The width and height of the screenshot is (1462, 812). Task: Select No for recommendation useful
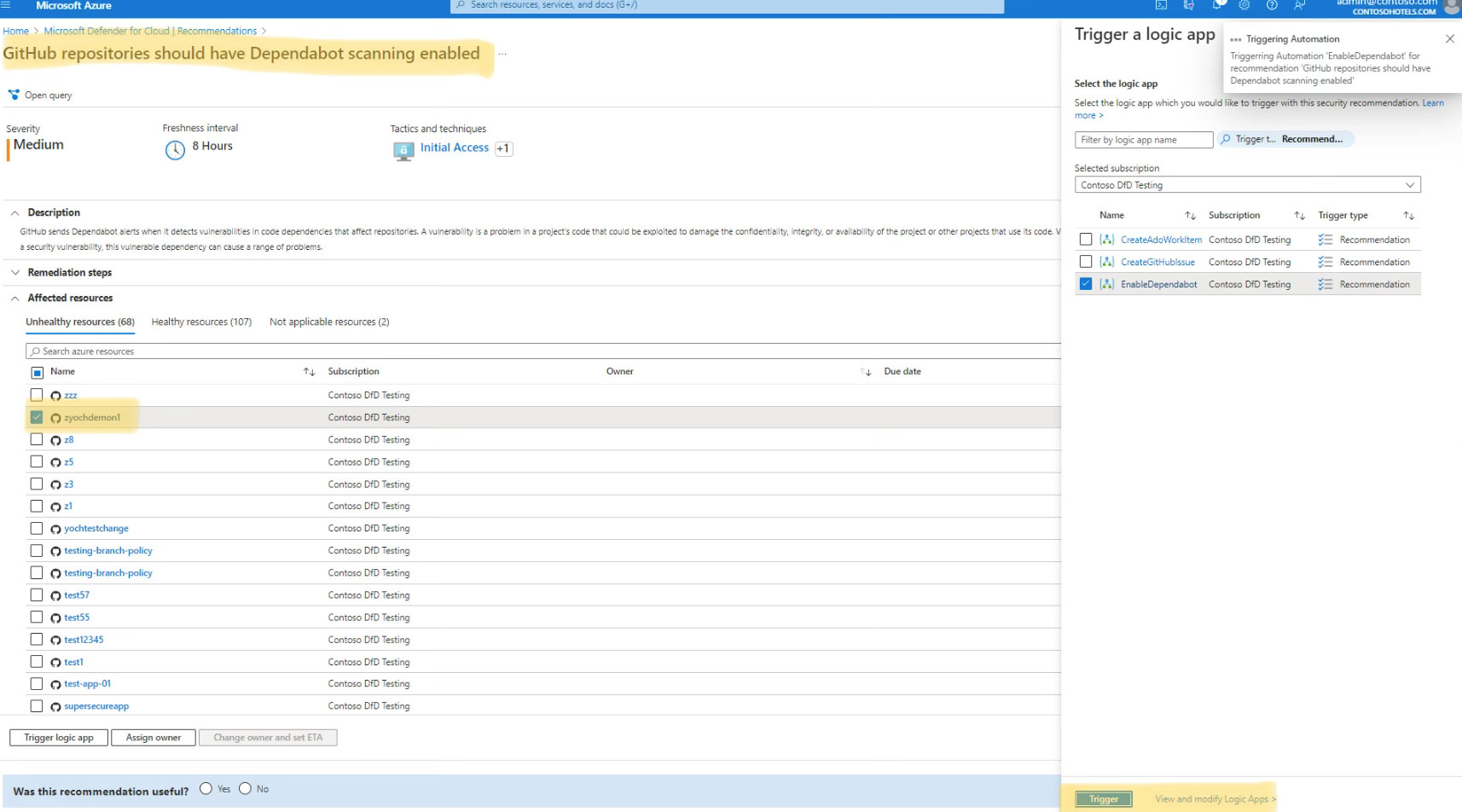[x=245, y=789]
